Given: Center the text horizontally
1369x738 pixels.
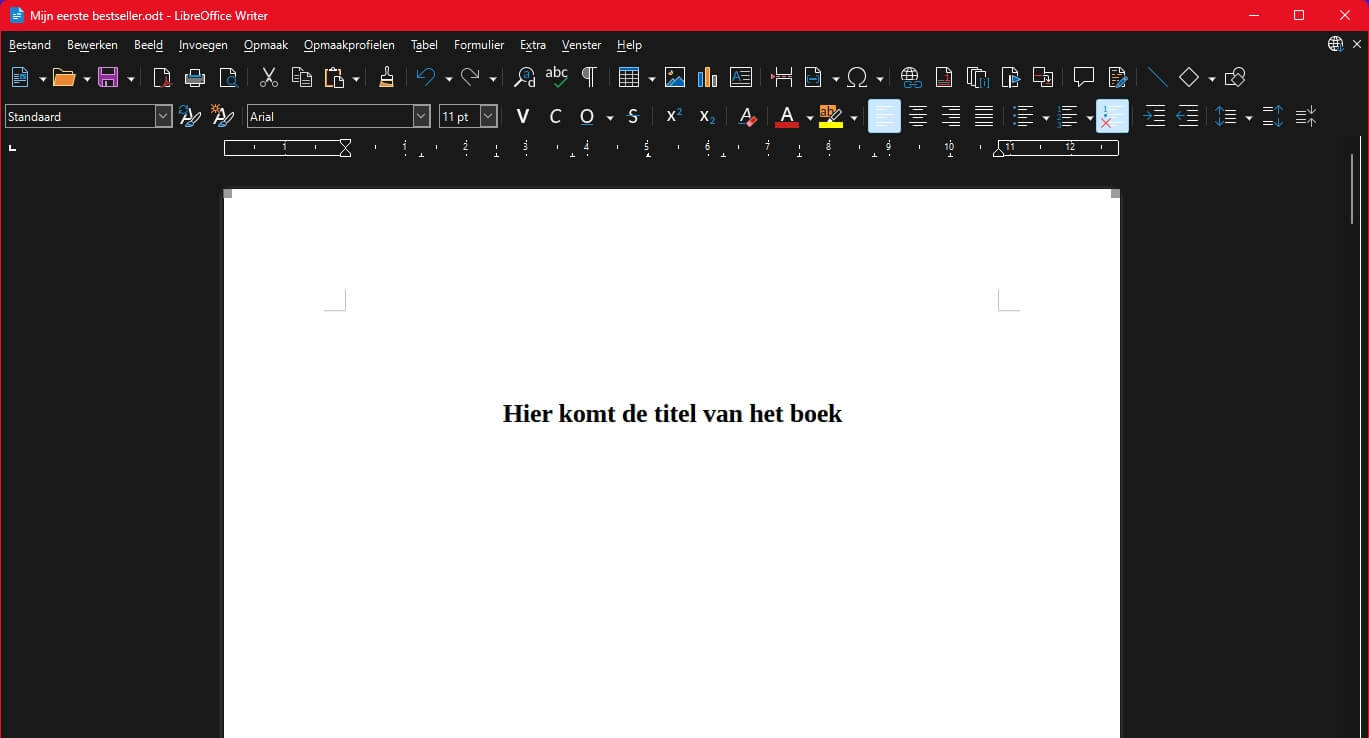Looking at the screenshot, I should coord(917,117).
